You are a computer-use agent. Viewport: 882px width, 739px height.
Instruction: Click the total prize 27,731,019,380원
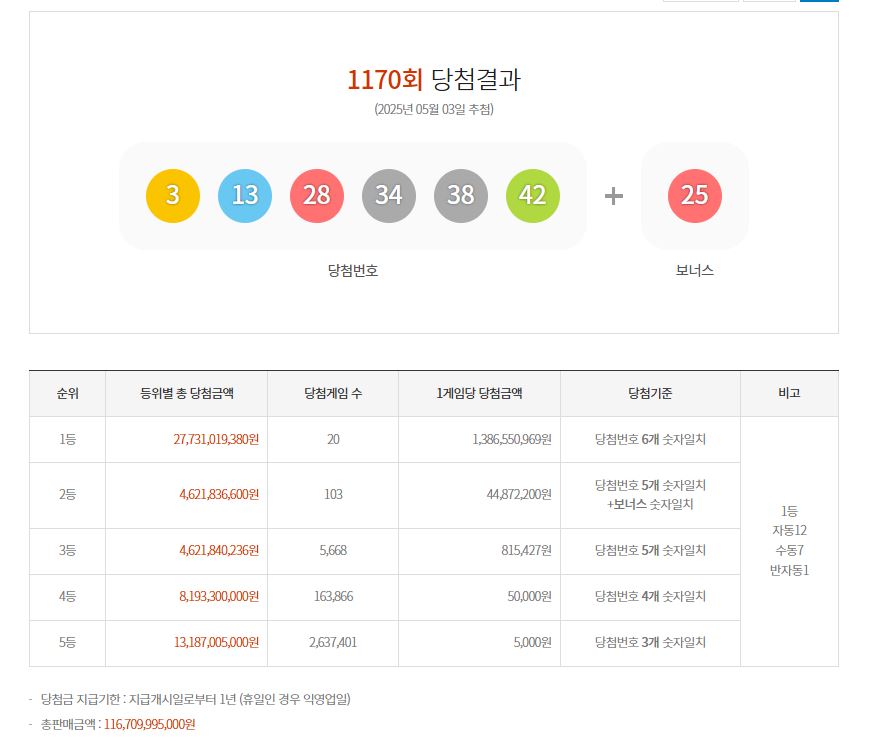click(216, 439)
